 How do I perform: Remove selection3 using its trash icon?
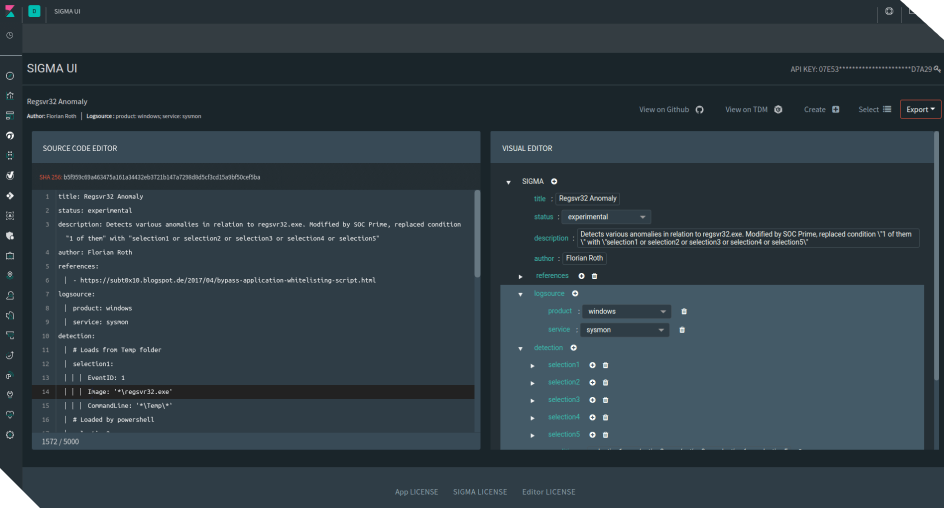coord(605,400)
